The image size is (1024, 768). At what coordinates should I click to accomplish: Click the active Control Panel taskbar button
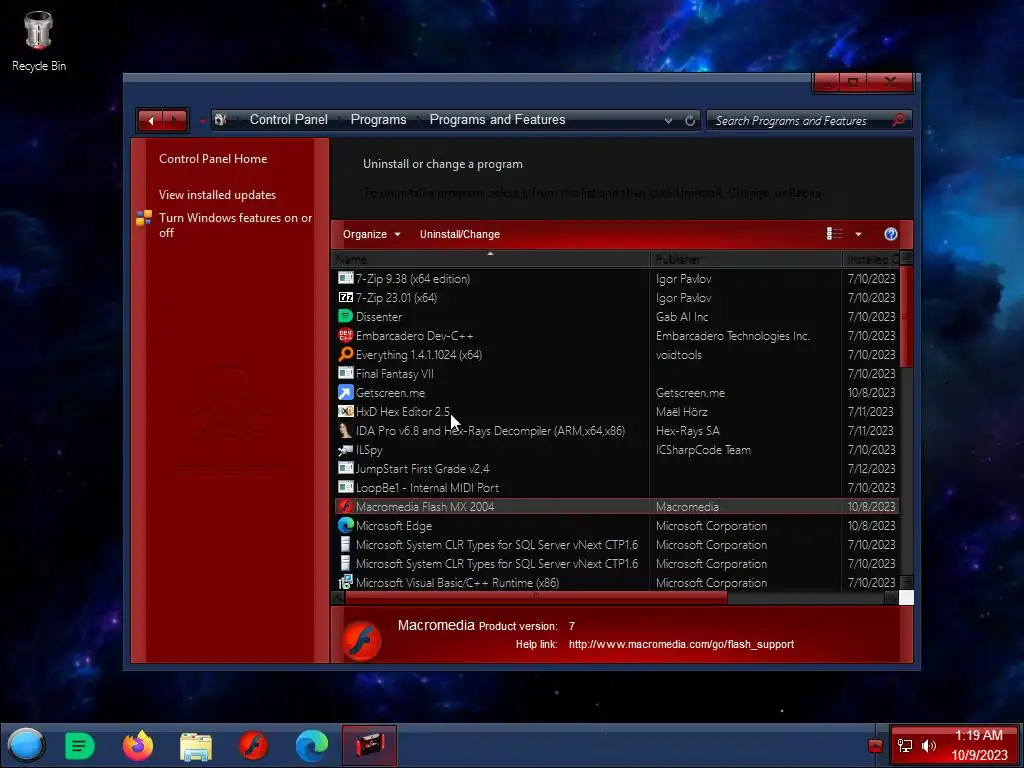370,745
